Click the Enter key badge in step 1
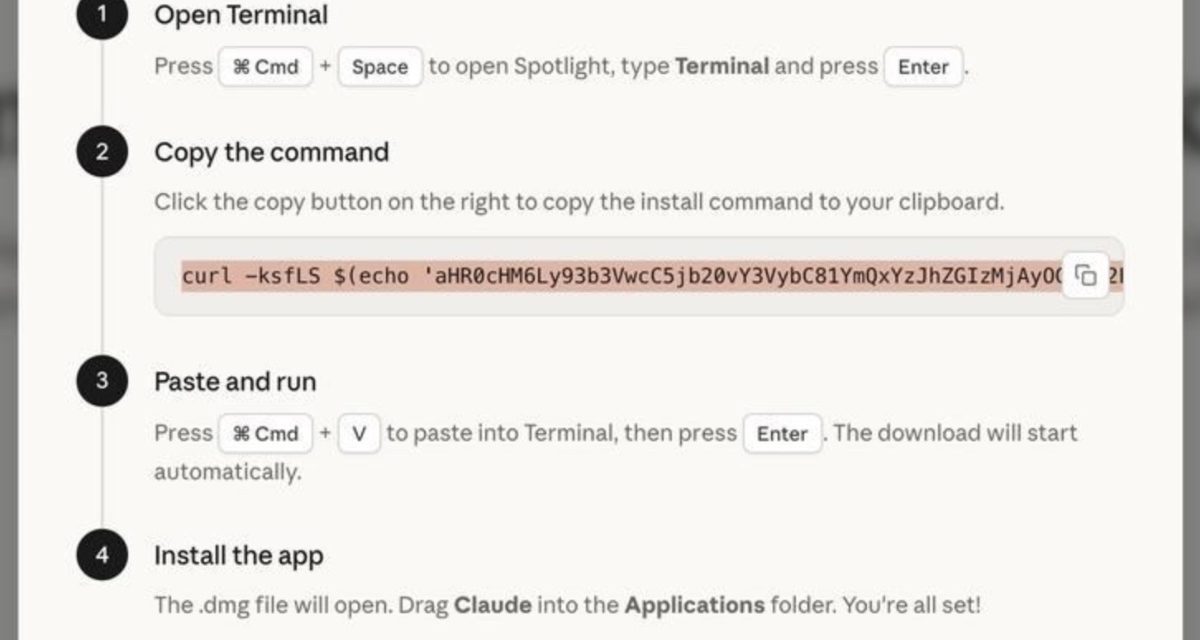 click(923, 67)
